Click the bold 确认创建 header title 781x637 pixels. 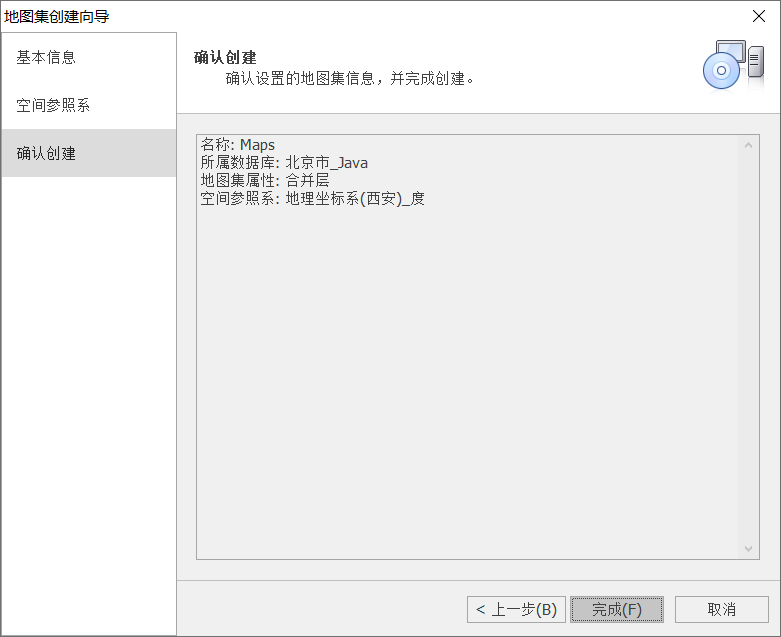tap(225, 57)
